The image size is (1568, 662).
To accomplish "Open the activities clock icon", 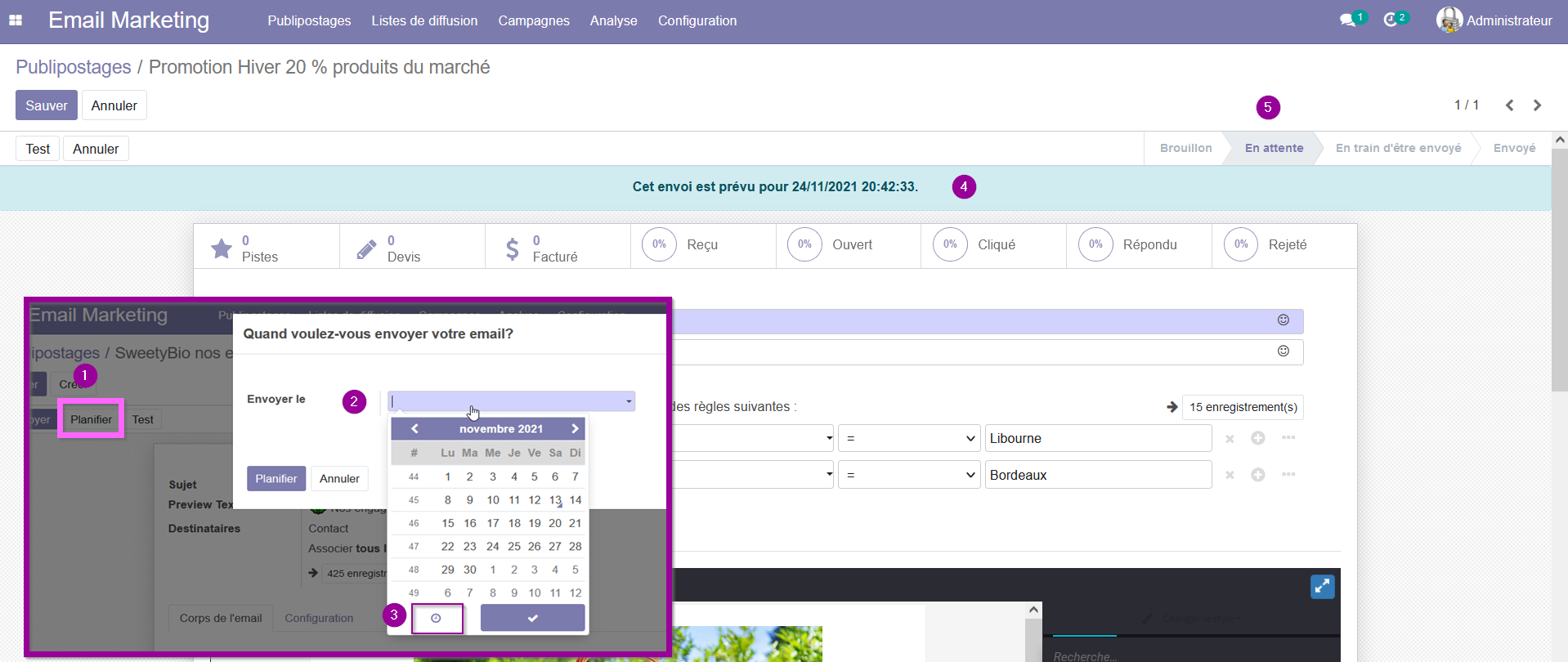I will (1391, 20).
